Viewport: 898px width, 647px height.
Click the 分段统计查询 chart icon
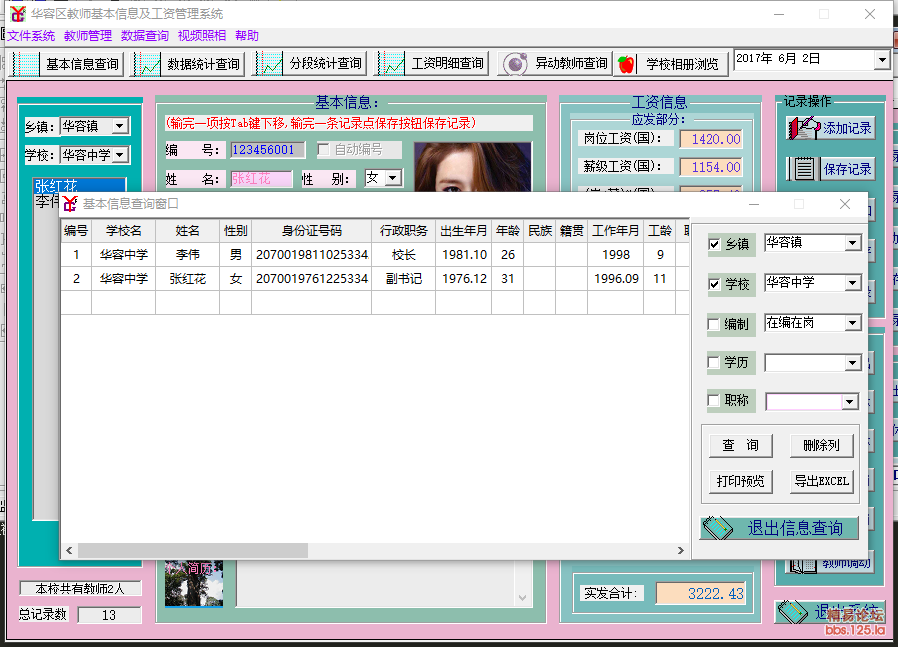pyautogui.click(x=271, y=64)
